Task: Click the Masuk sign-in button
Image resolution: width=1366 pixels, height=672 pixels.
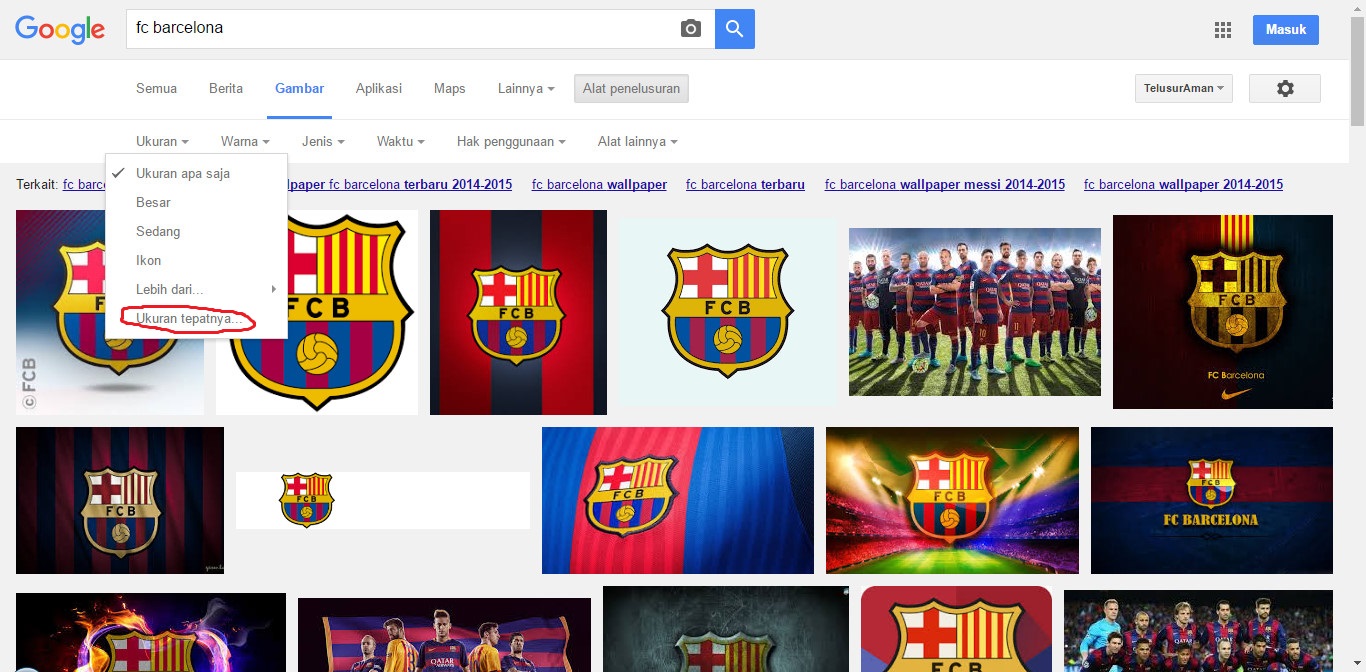Action: tap(1286, 29)
